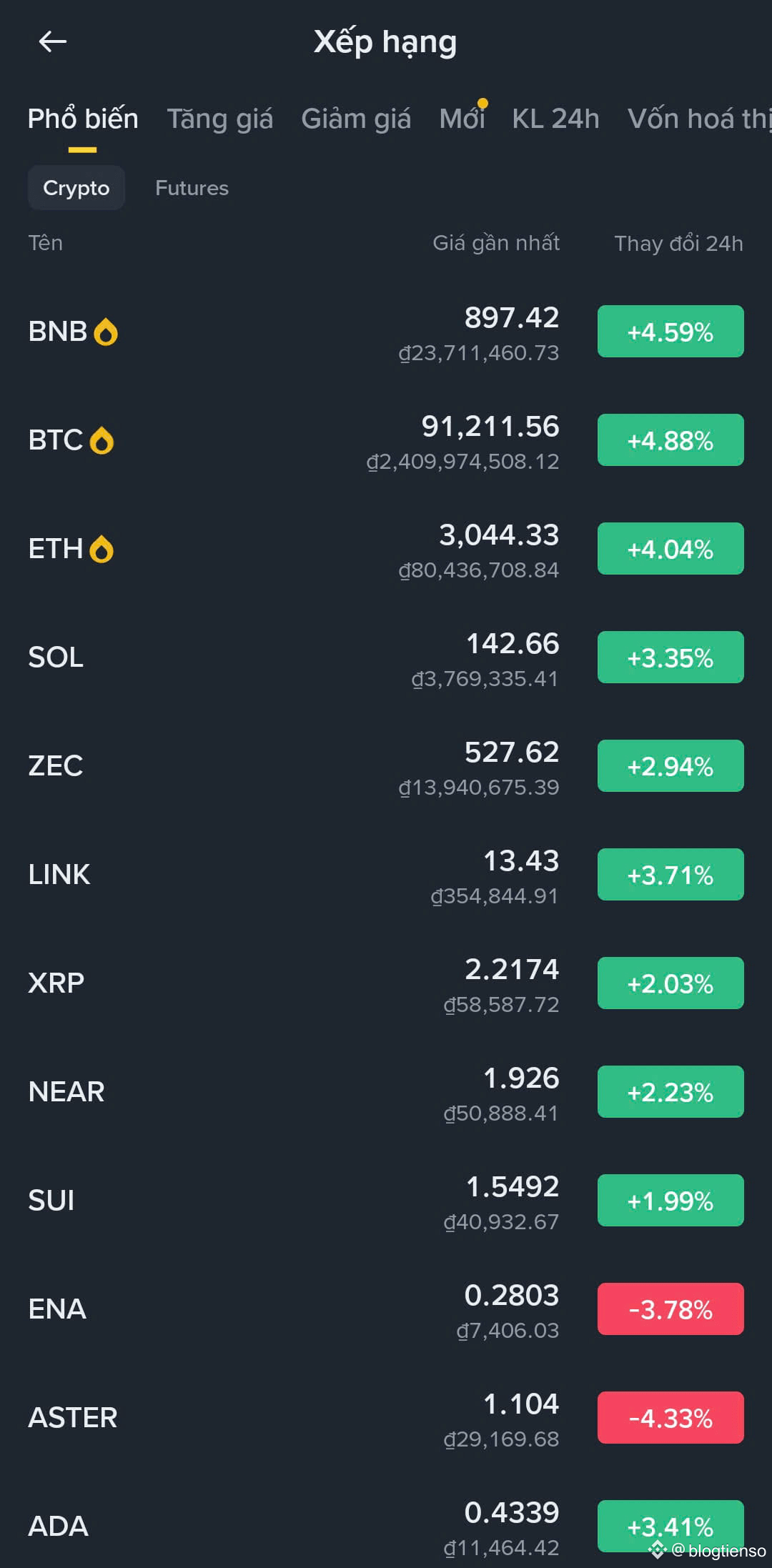Select the Mới tab
772x1568 pixels.
click(x=462, y=119)
